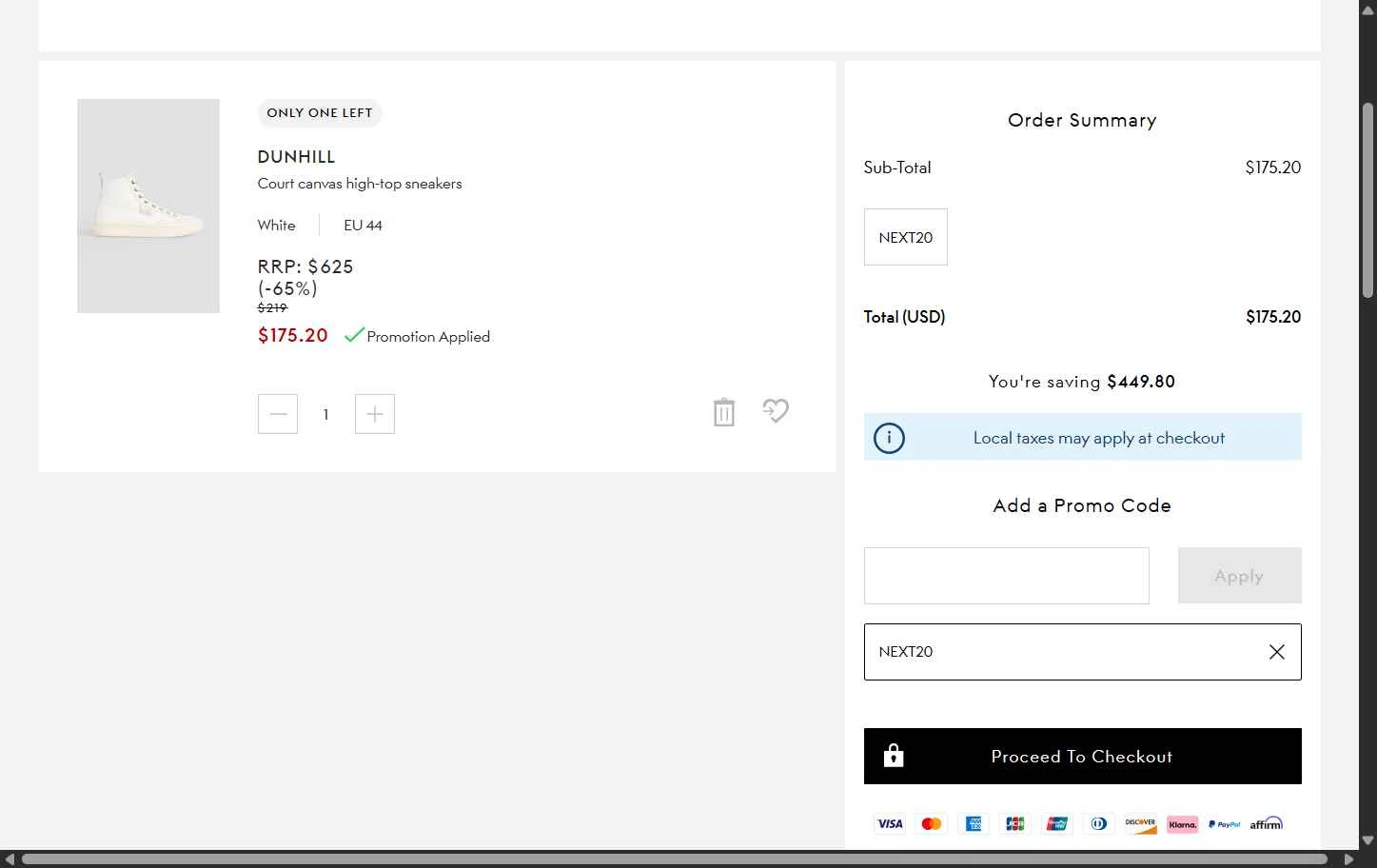This screenshot has width=1377, height=868.
Task: Remove item using the trash icon
Action: pyautogui.click(x=724, y=412)
